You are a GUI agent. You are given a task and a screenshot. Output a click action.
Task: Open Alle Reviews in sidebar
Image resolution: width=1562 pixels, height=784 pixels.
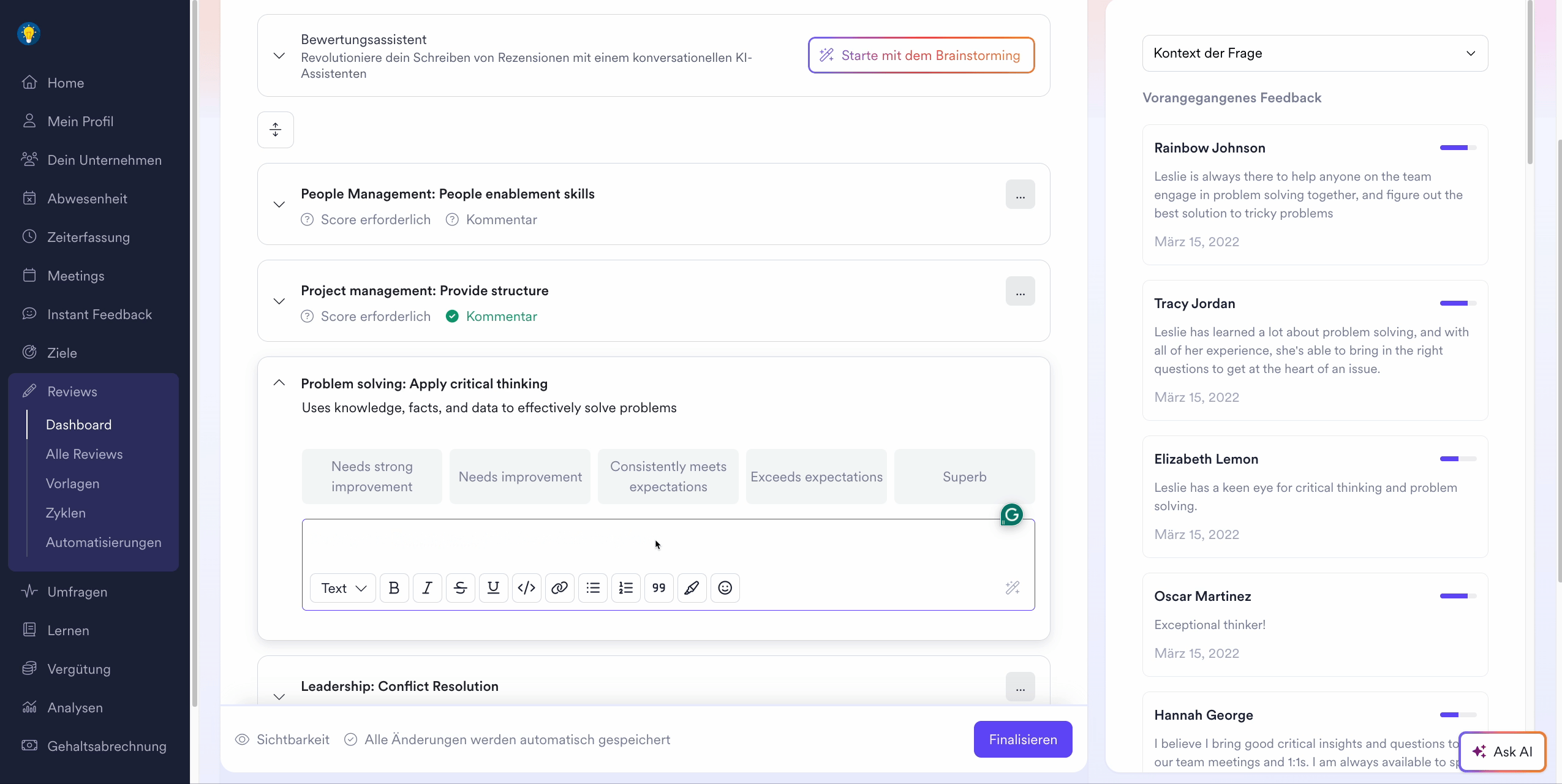pos(85,454)
